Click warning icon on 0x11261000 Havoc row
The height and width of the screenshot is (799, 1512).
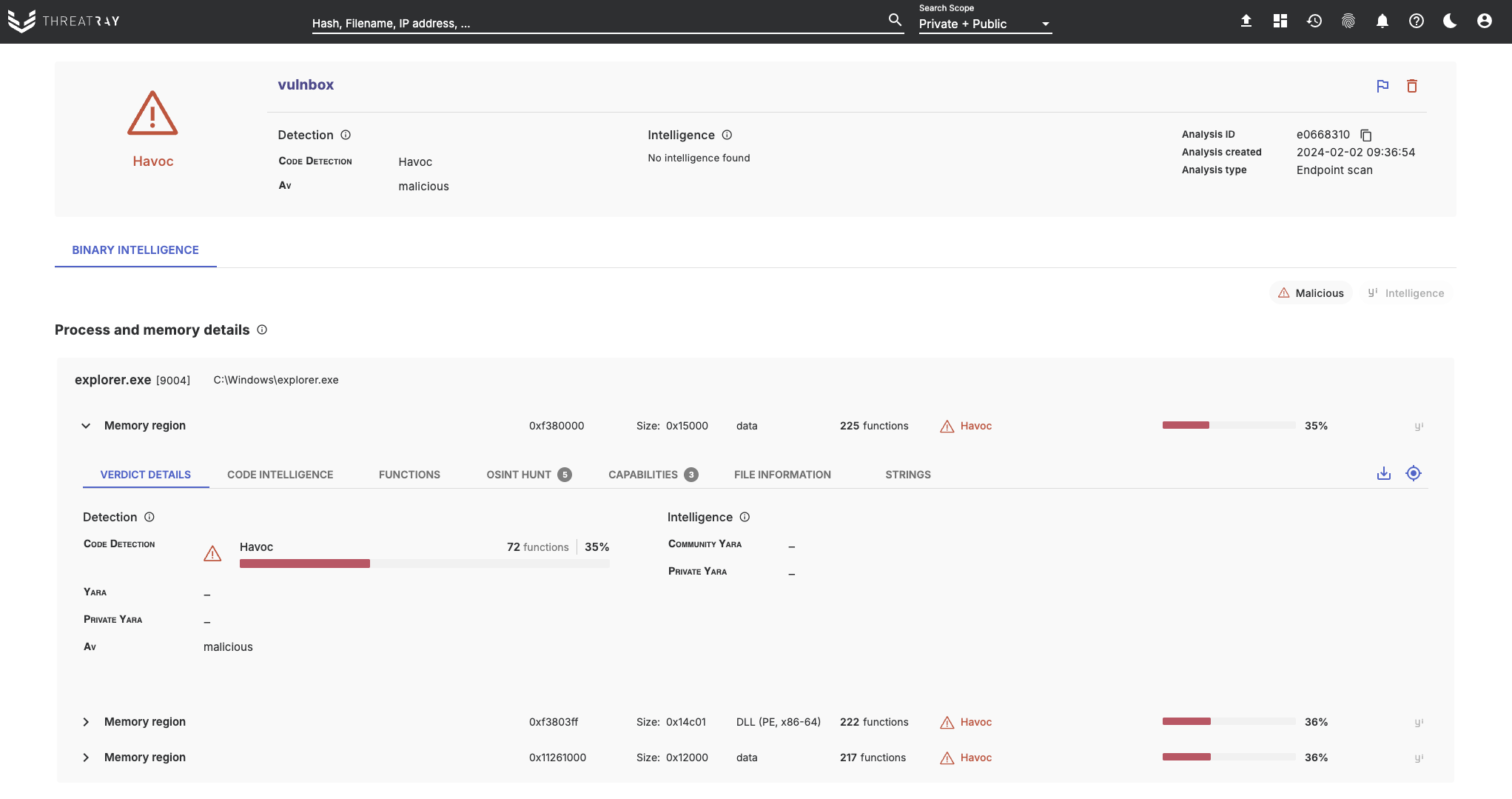[x=947, y=758]
